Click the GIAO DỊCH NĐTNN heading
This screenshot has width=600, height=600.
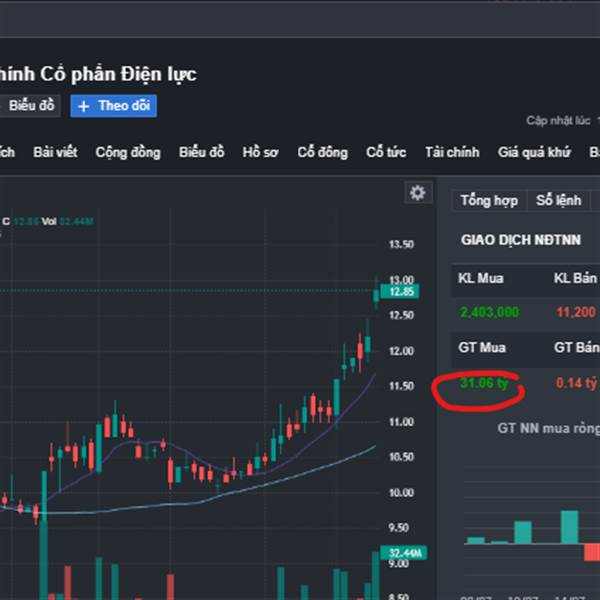pyautogui.click(x=521, y=240)
